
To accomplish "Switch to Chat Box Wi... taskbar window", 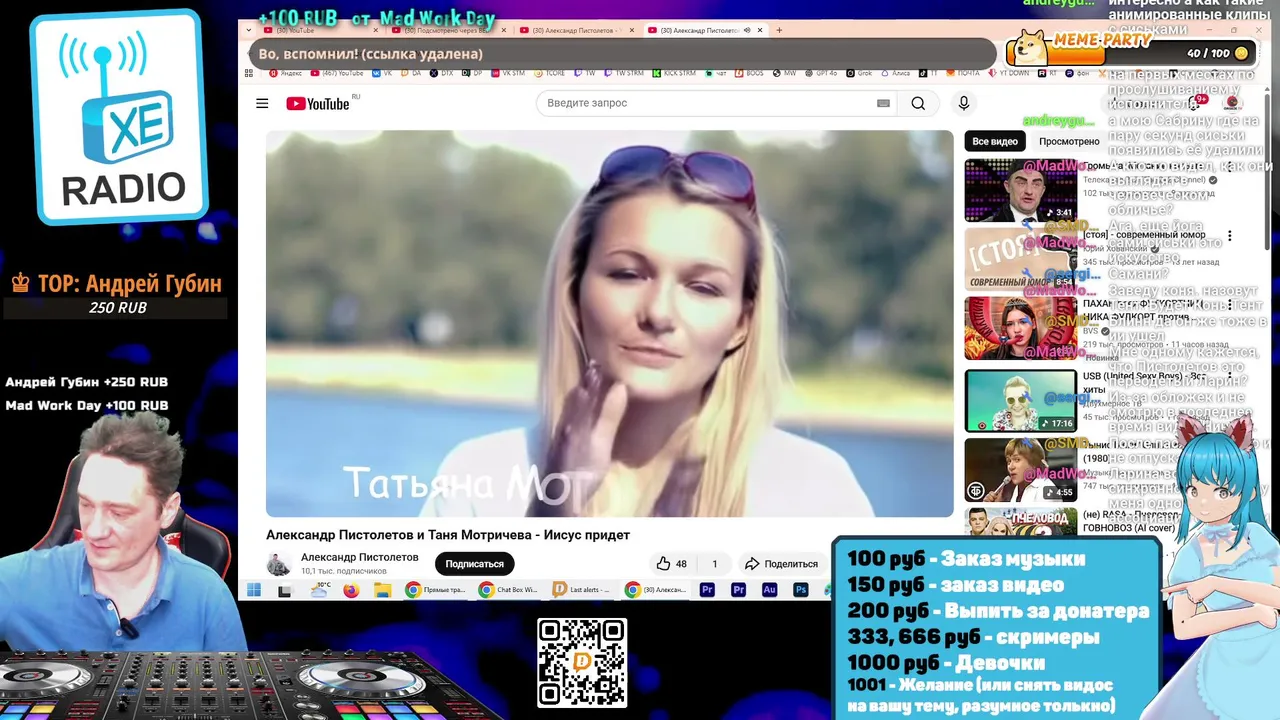I will [x=509, y=590].
